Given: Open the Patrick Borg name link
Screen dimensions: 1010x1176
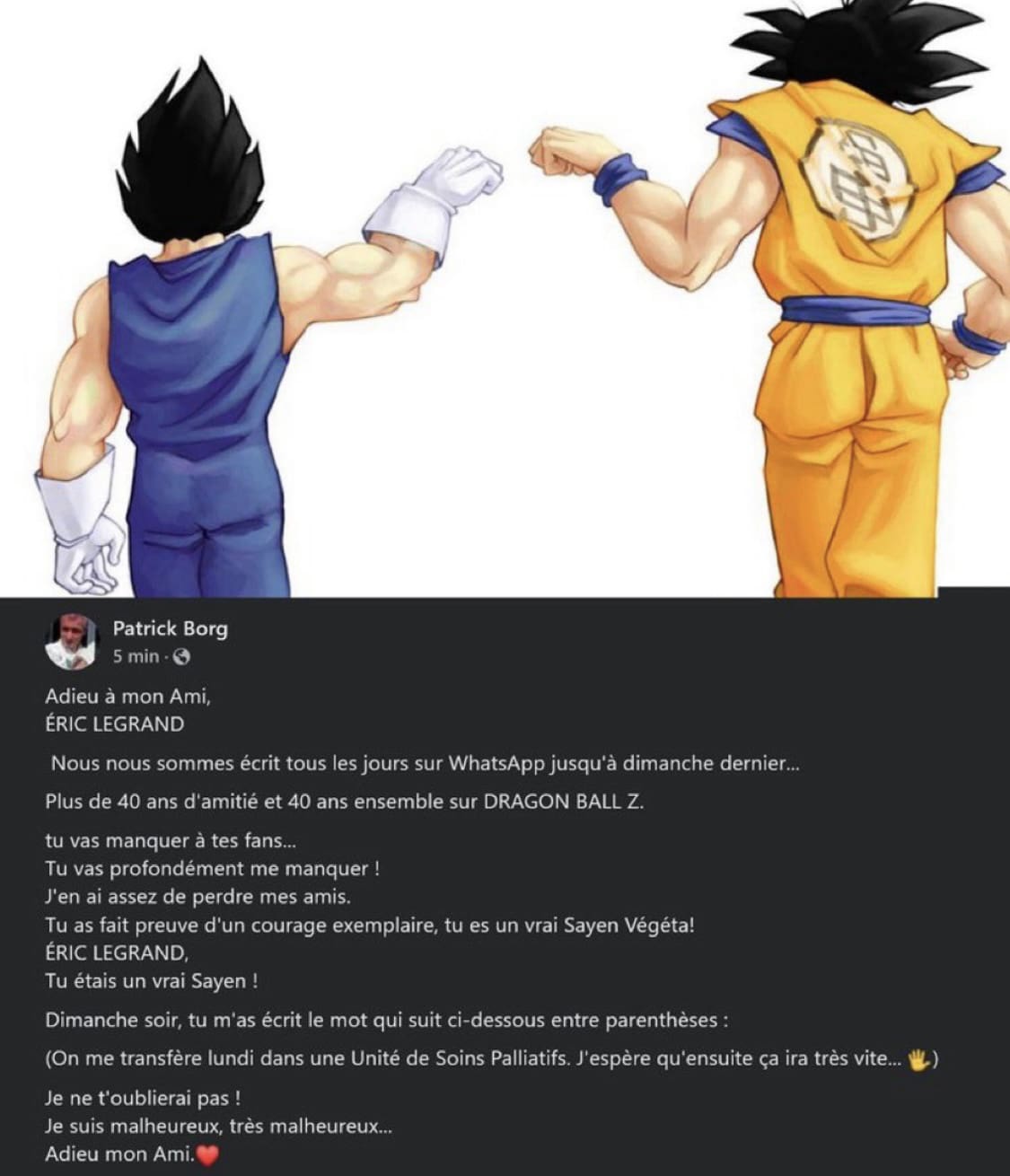Looking at the screenshot, I should pyautogui.click(x=170, y=628).
